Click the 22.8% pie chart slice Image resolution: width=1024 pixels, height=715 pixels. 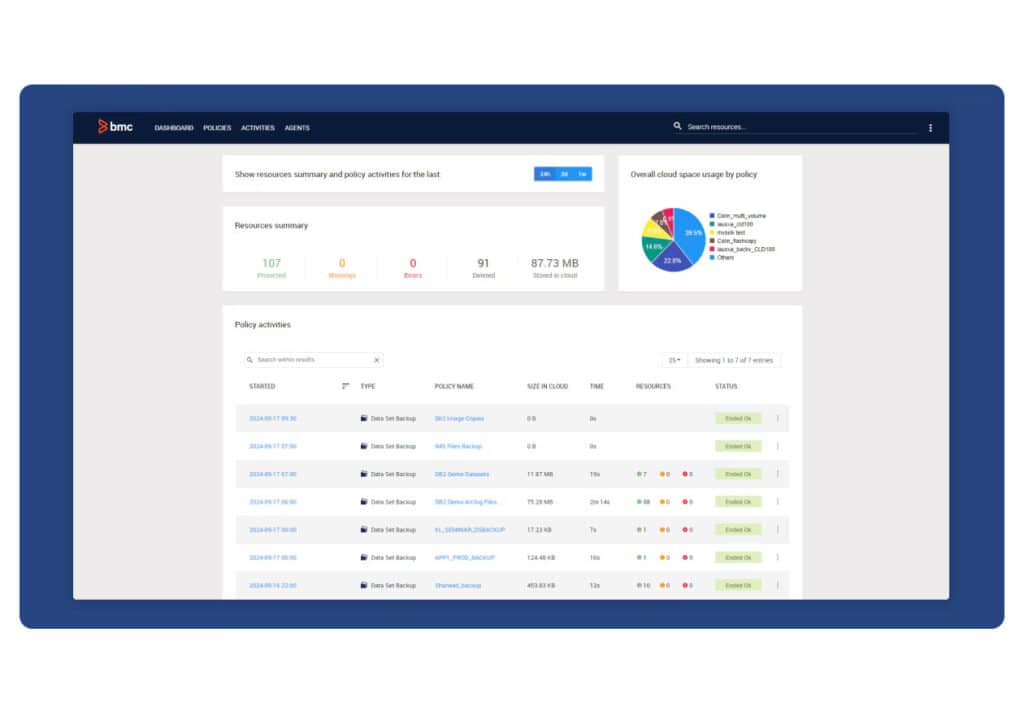coord(672,259)
